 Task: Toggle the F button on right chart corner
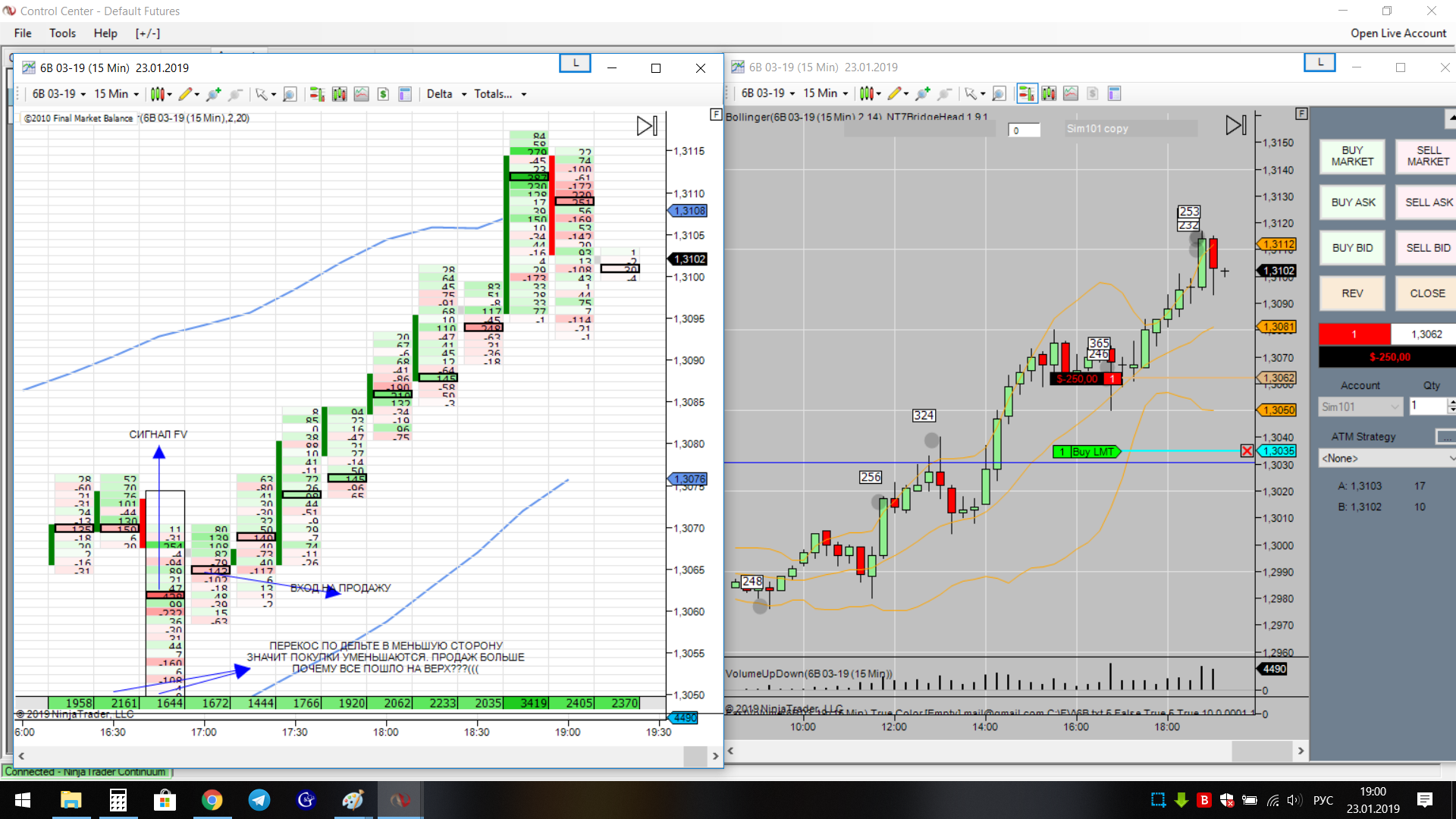pos(1301,114)
